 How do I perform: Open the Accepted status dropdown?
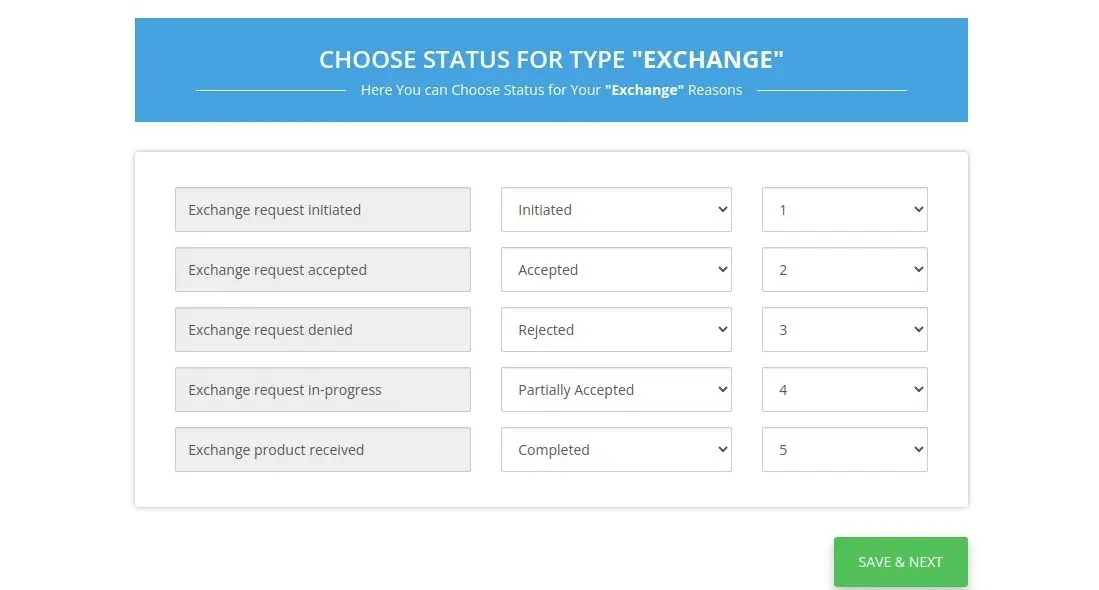(615, 269)
